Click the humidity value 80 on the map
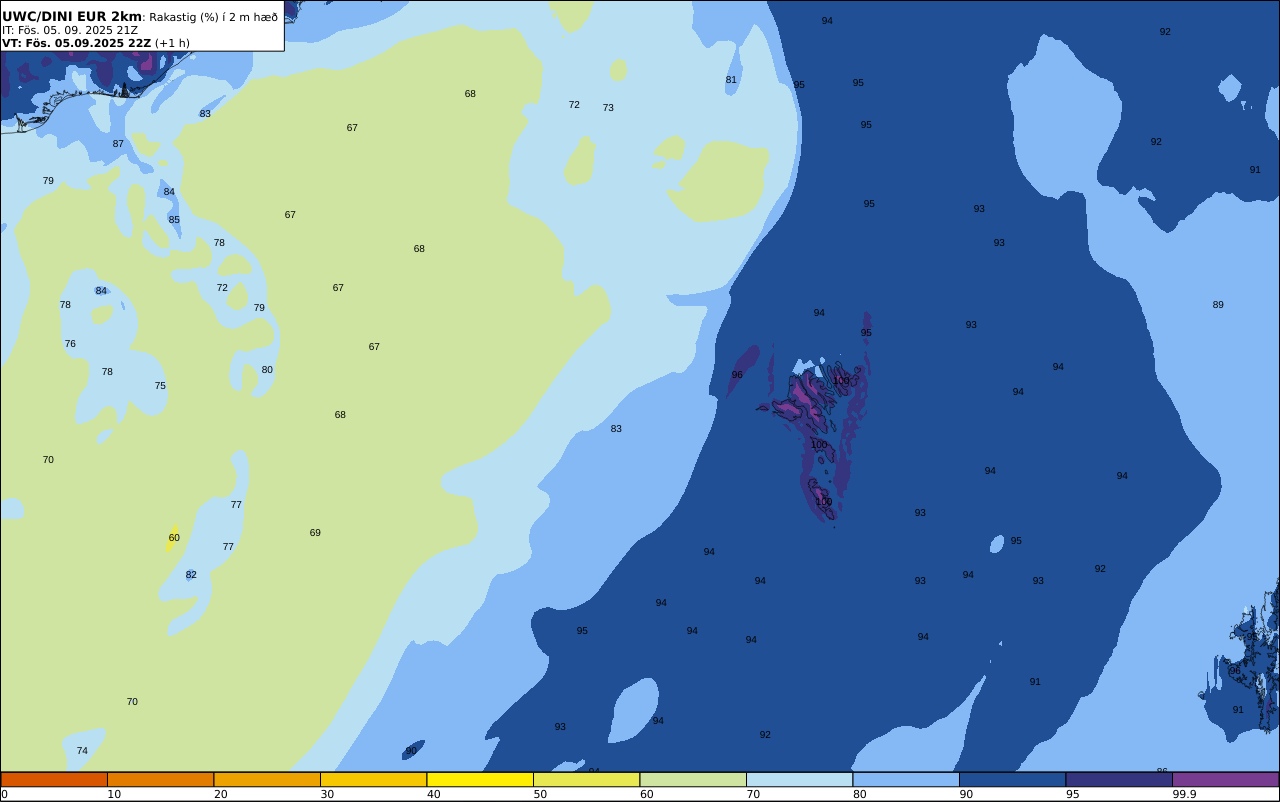Image resolution: width=1280 pixels, height=802 pixels. tap(267, 370)
